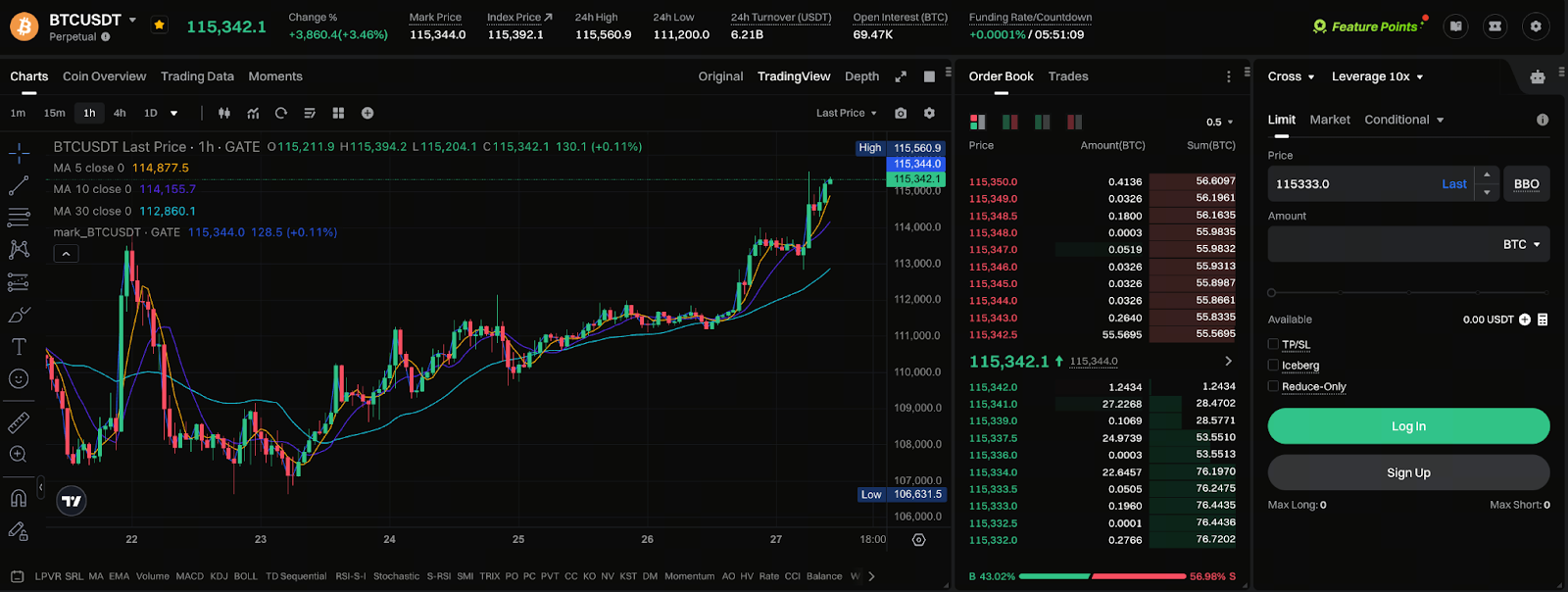Click the order type info icon
This screenshot has width=1568, height=592.
(1543, 120)
